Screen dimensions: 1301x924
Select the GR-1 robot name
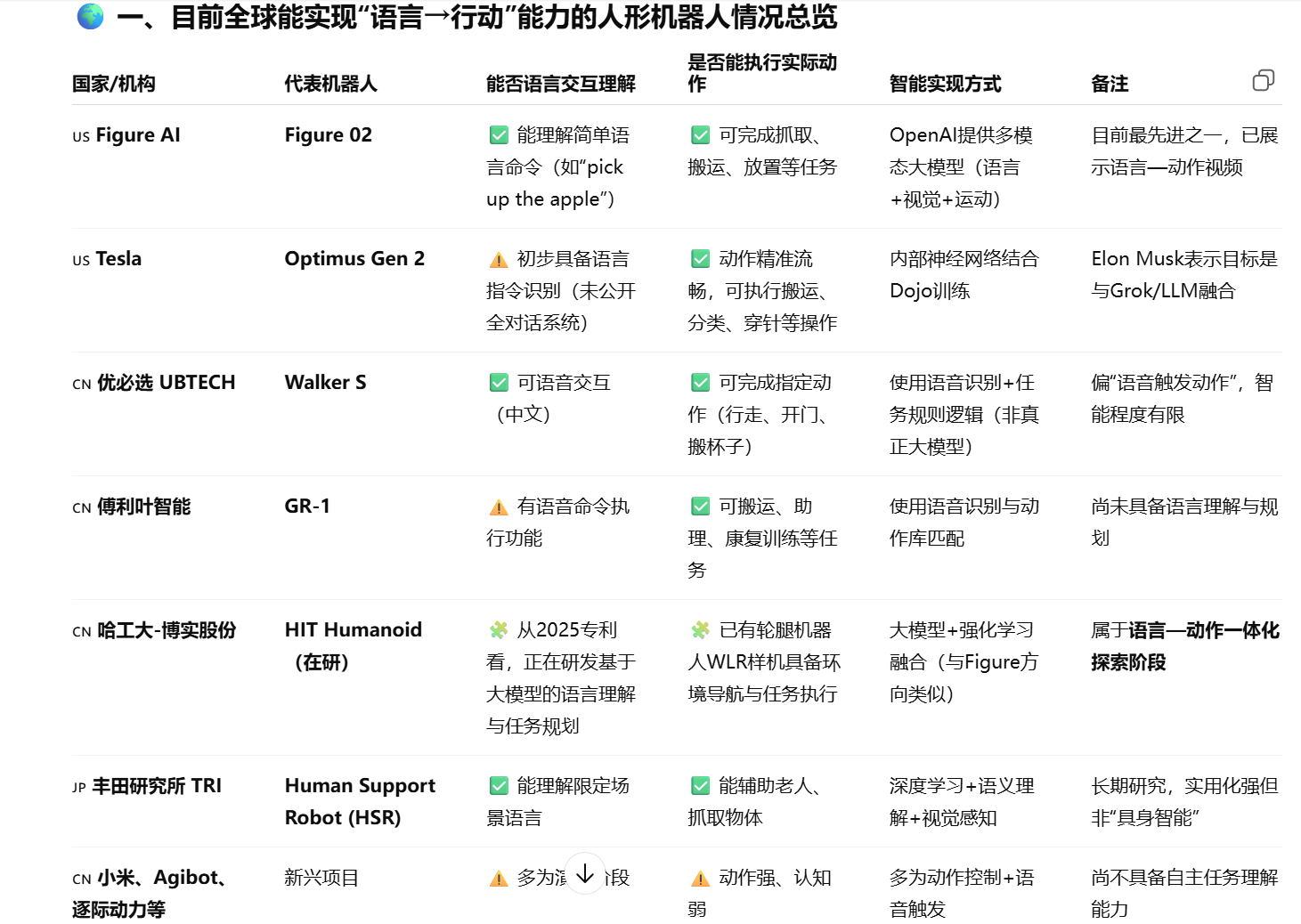307,507
